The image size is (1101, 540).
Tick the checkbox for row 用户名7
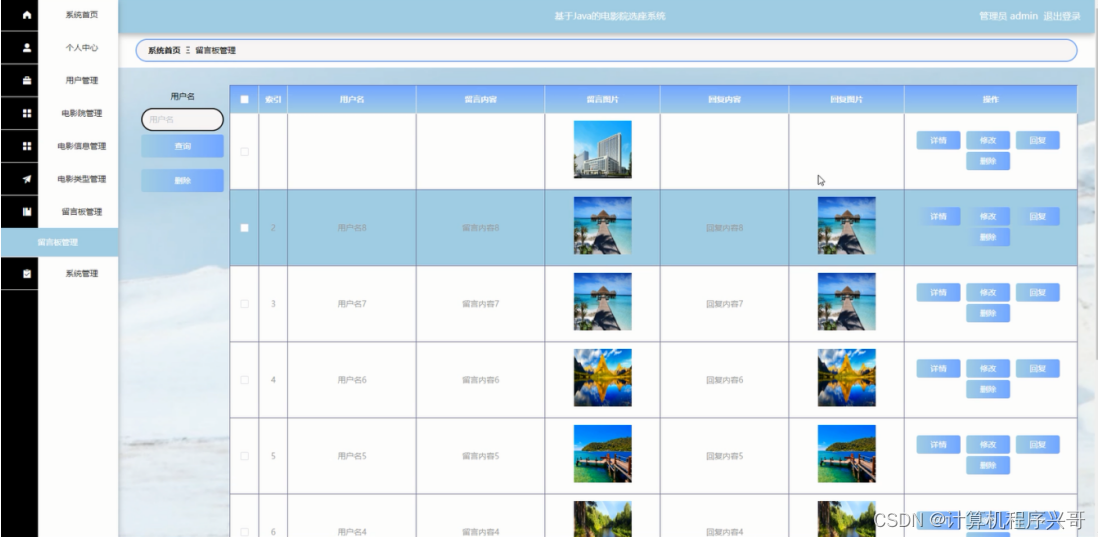pyautogui.click(x=244, y=304)
